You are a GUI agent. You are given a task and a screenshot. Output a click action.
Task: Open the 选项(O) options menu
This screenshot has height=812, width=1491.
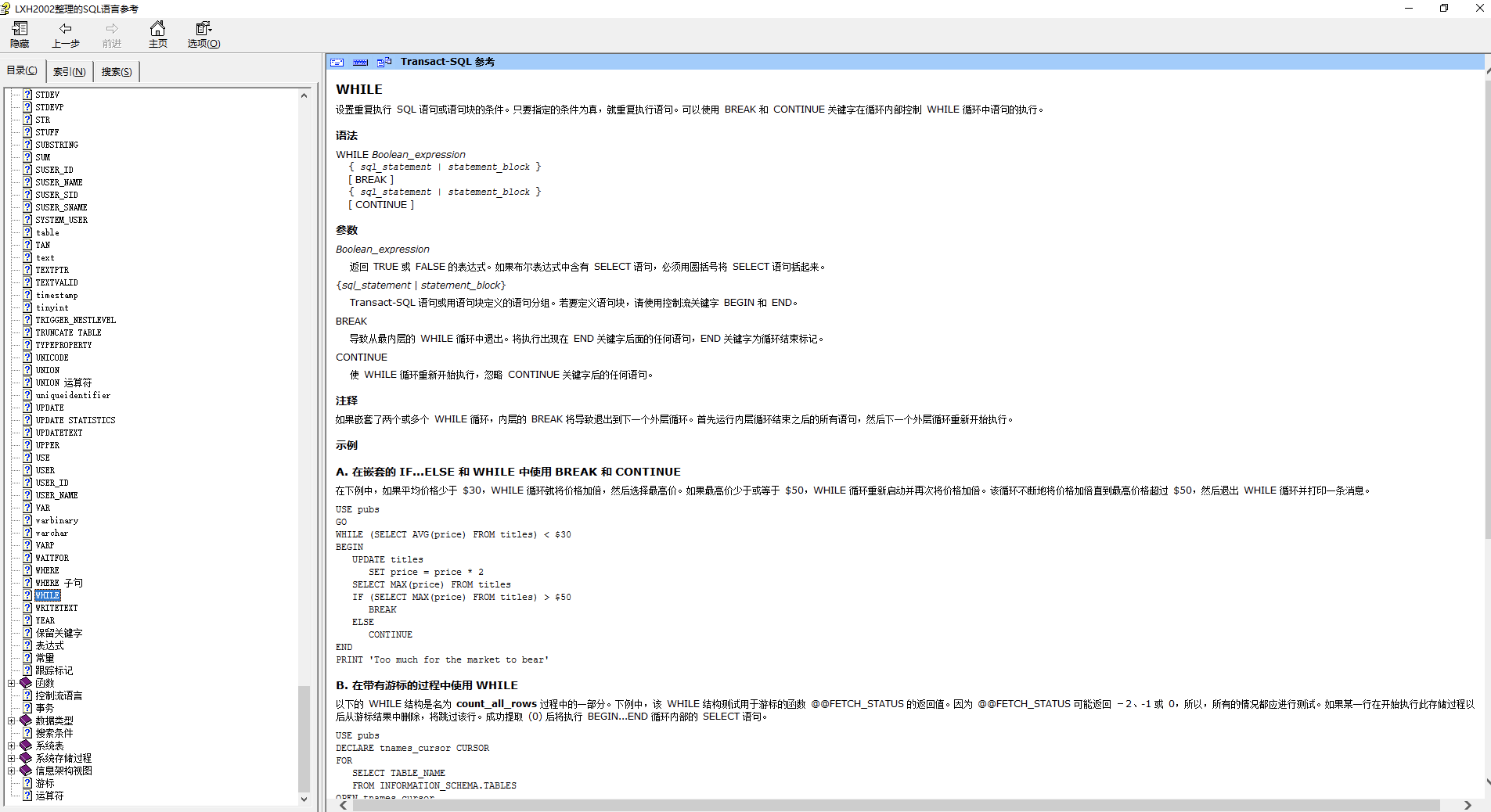[203, 34]
